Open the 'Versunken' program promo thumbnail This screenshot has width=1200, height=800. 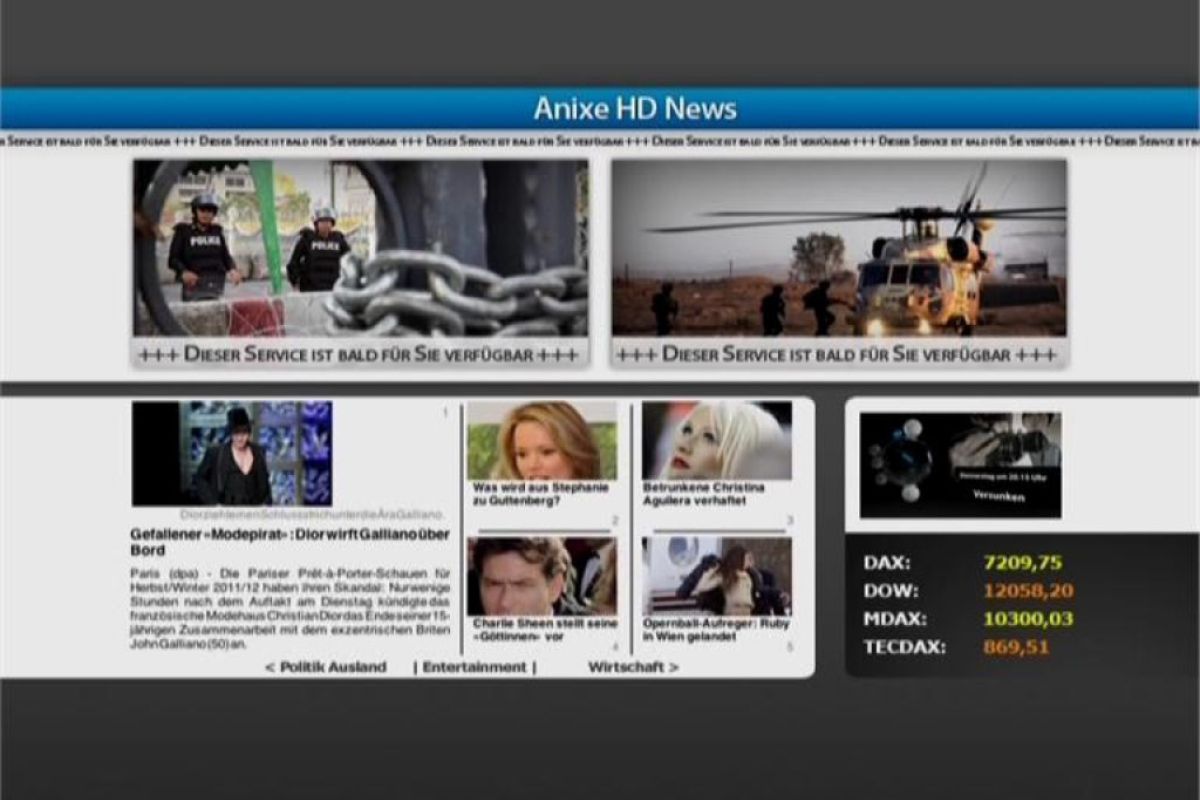(960, 465)
